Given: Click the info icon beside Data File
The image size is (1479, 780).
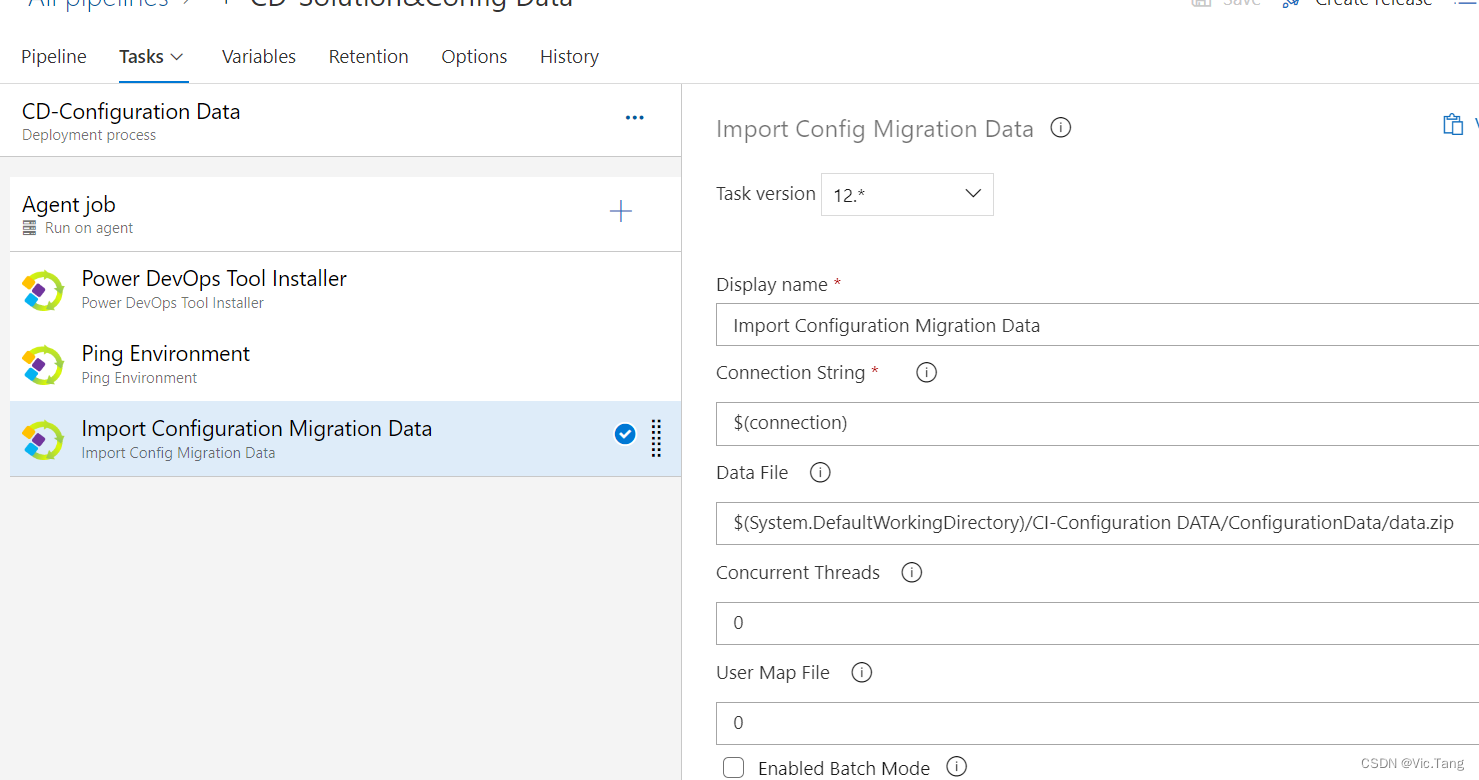Looking at the screenshot, I should (819, 471).
